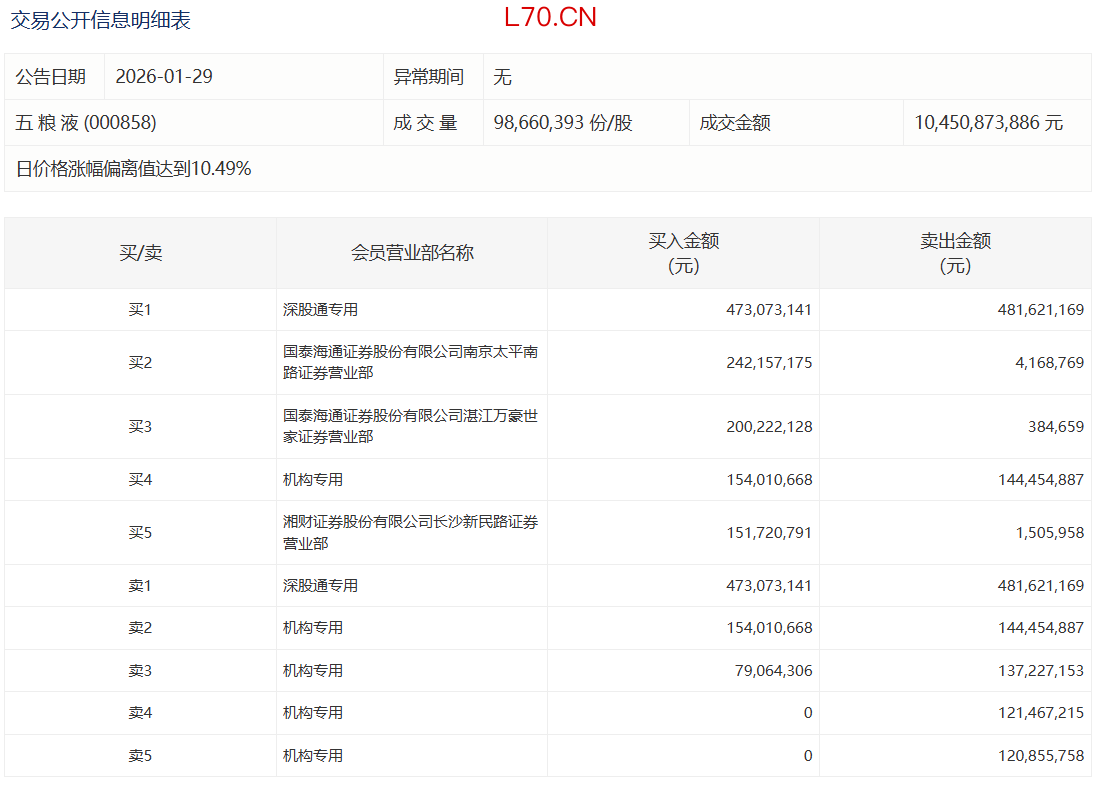Click the red L70.CN link
The width and height of the screenshot is (1101, 794).
pos(550,18)
